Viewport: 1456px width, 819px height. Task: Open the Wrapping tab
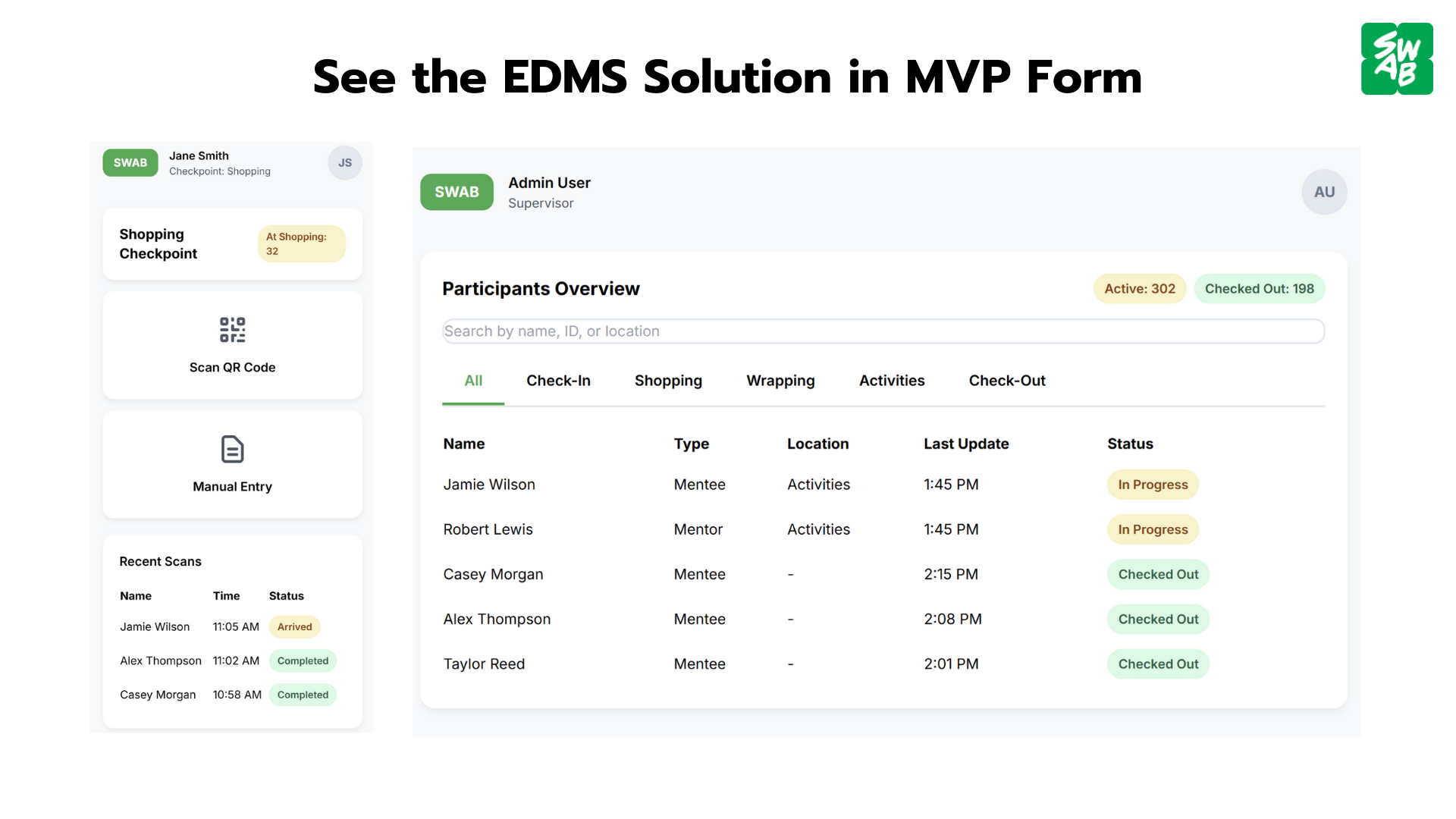780,381
